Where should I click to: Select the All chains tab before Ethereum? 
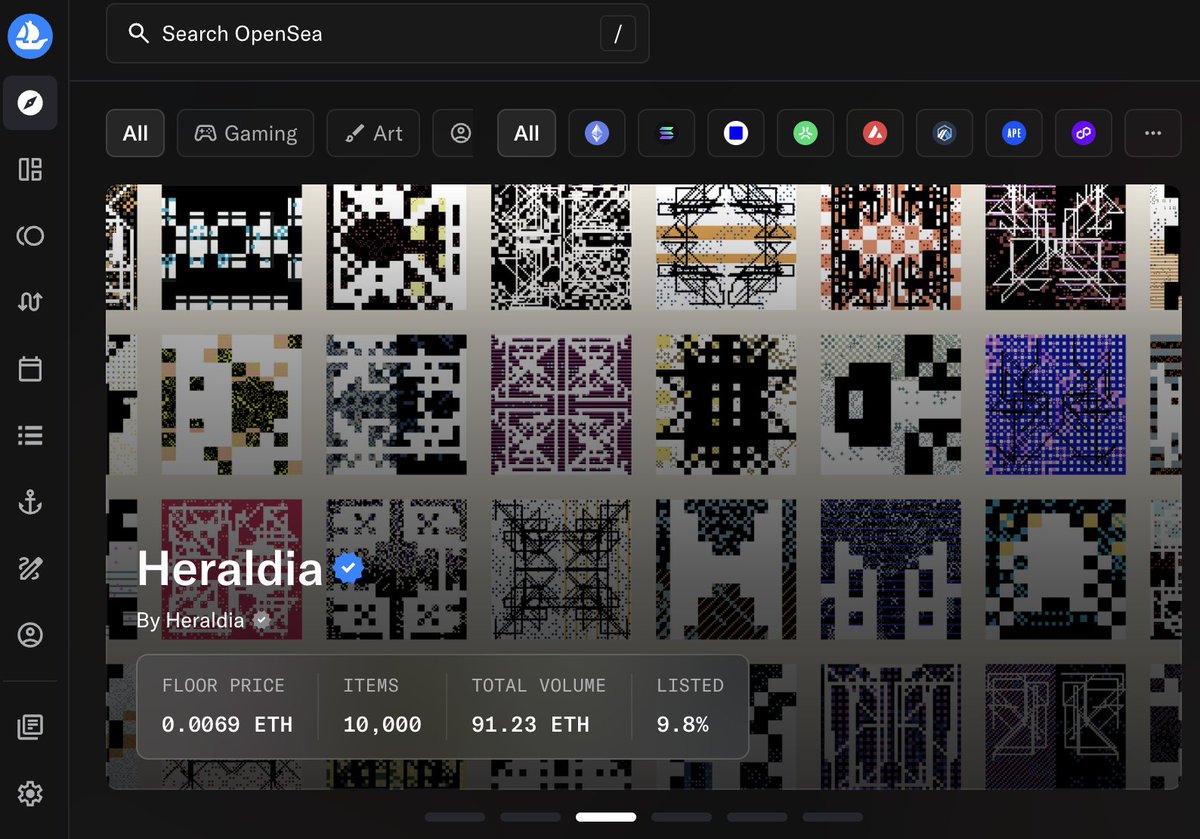[527, 133]
